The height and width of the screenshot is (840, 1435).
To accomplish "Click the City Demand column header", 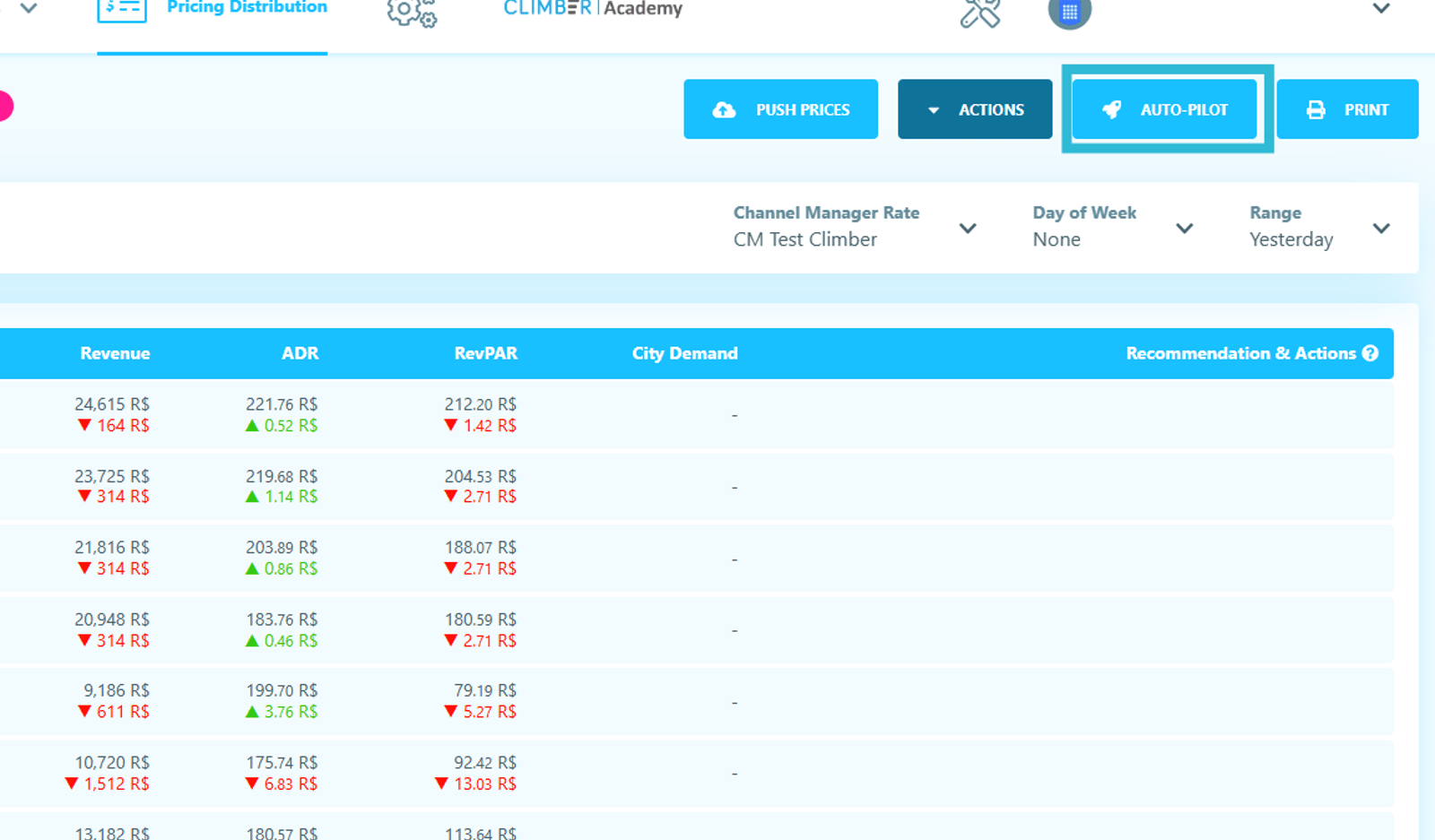I will tap(685, 353).
